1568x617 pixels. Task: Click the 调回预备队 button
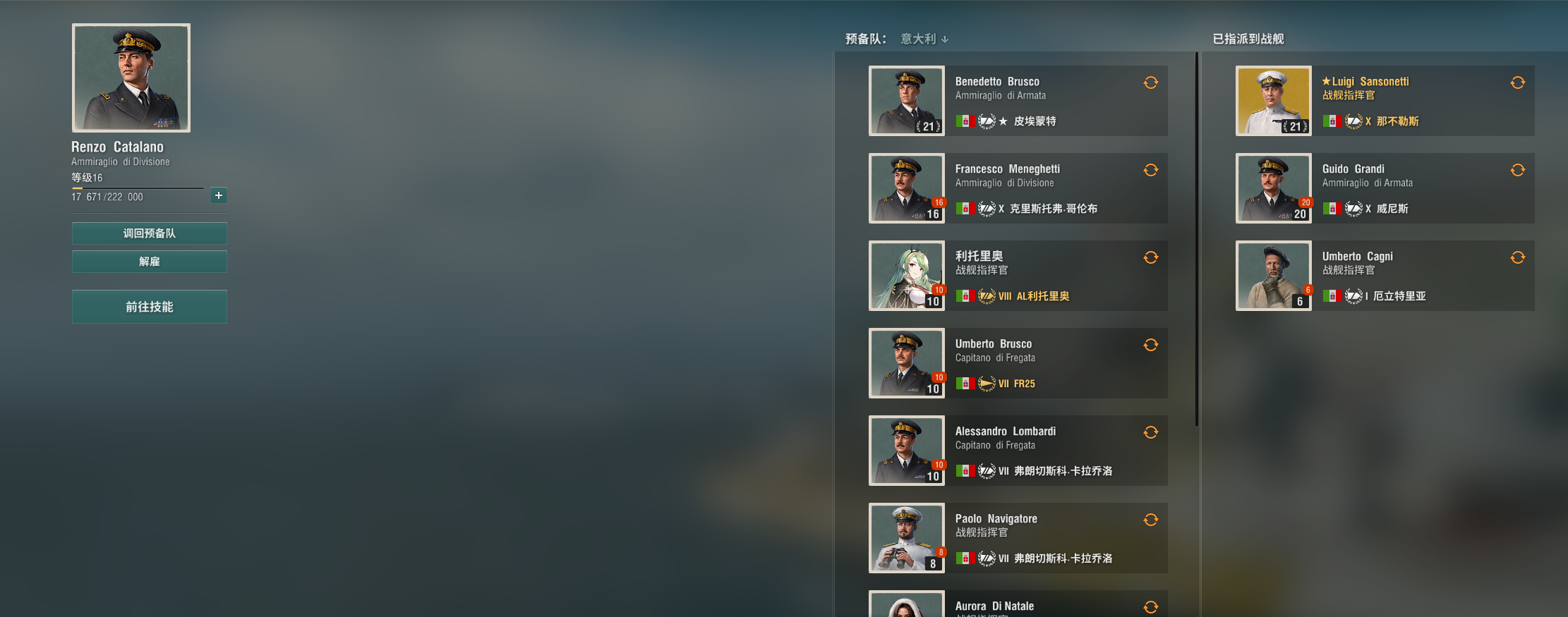tap(150, 233)
